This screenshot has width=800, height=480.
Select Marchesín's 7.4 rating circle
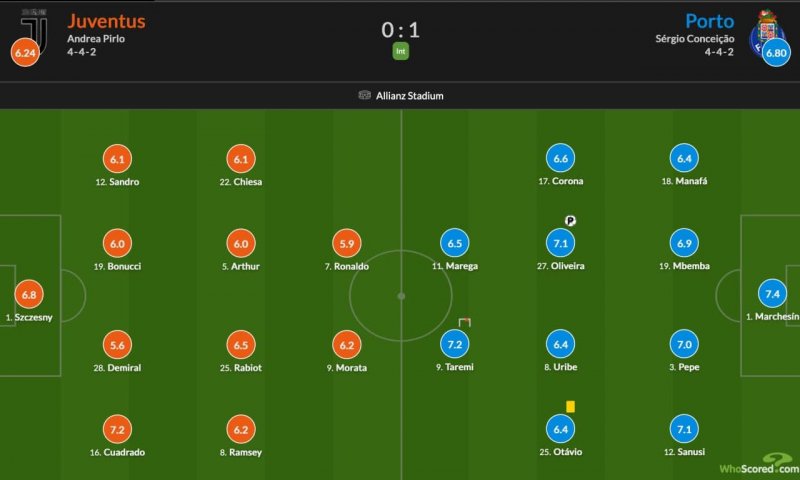[771, 294]
